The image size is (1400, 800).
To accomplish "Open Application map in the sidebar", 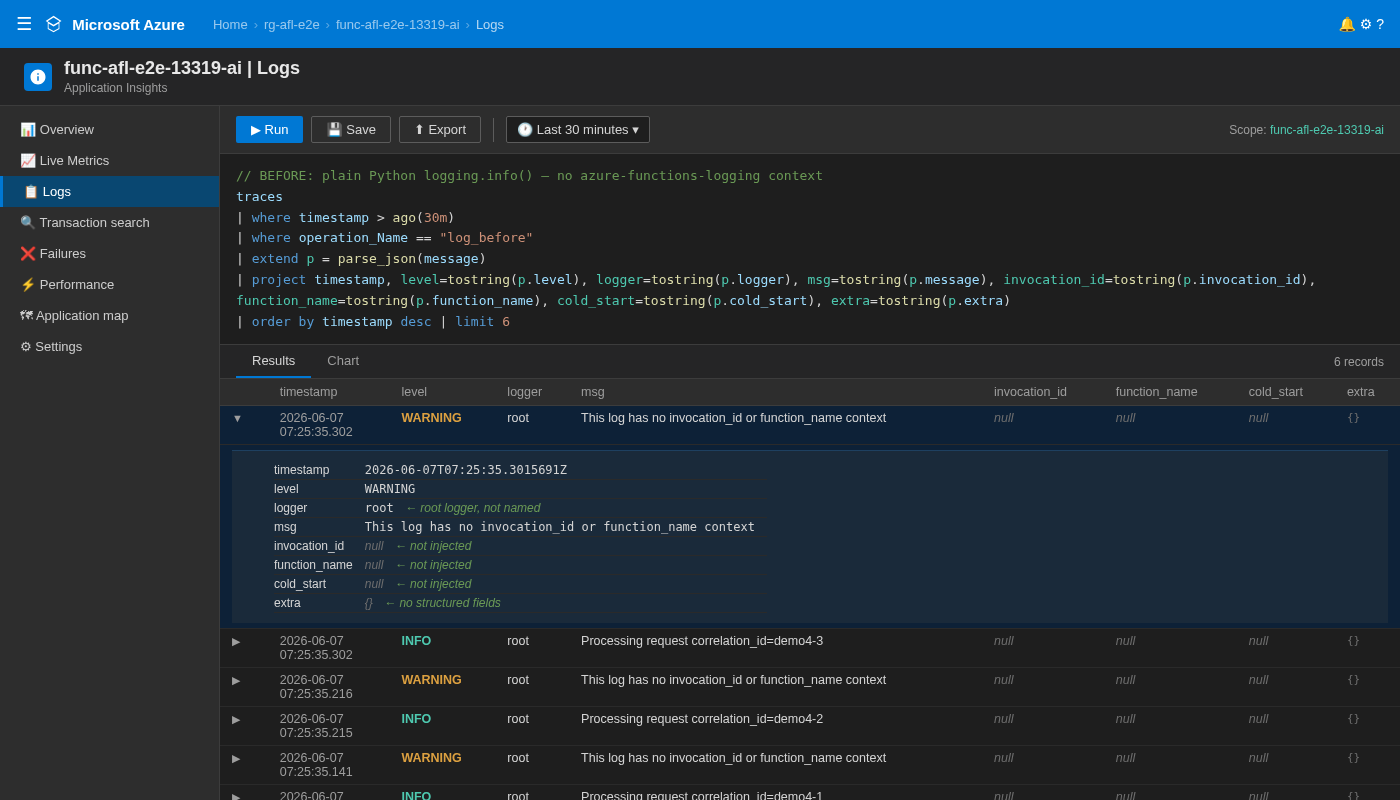I will (x=110, y=315).
